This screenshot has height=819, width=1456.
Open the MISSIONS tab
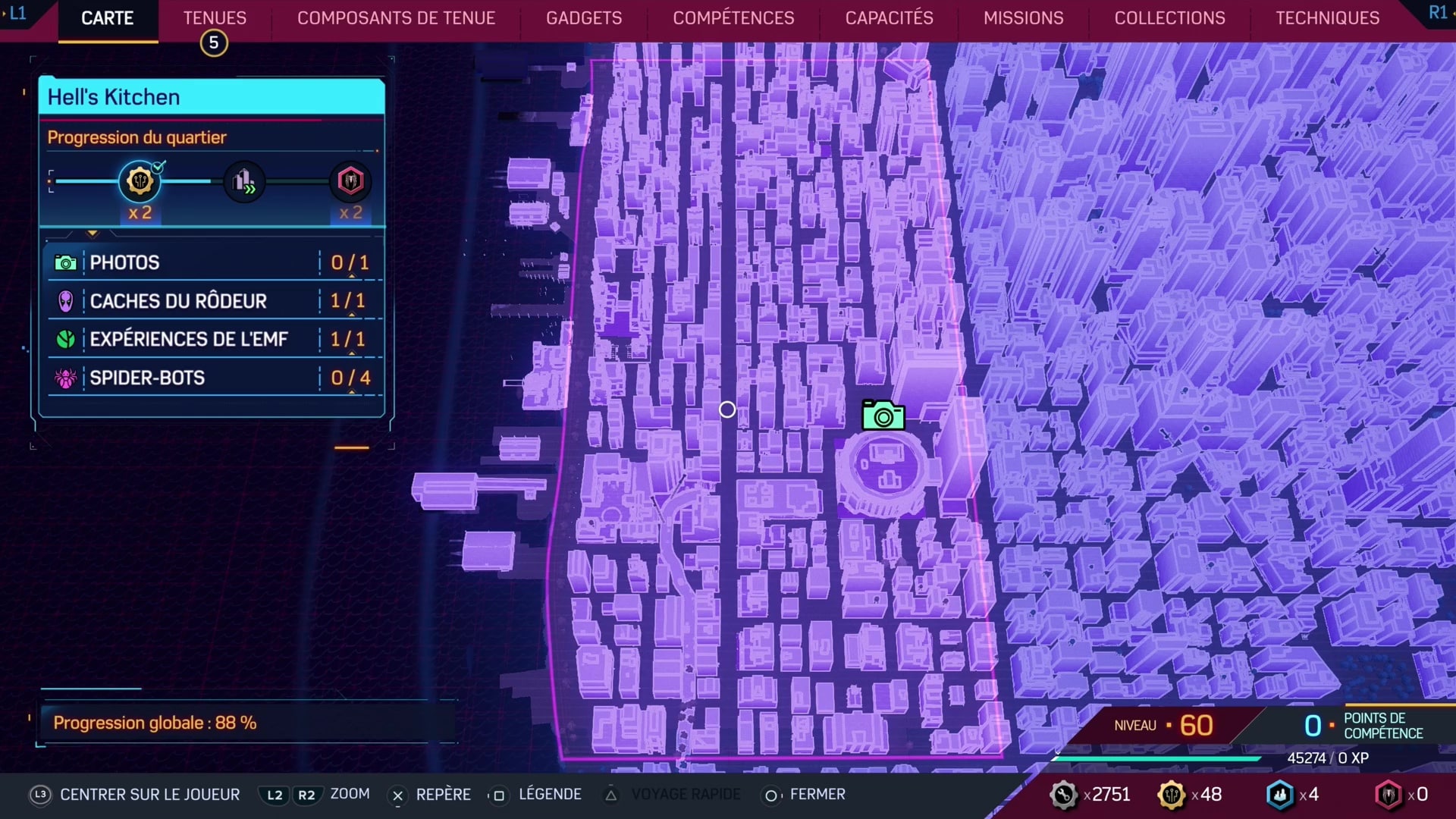[x=1023, y=18]
